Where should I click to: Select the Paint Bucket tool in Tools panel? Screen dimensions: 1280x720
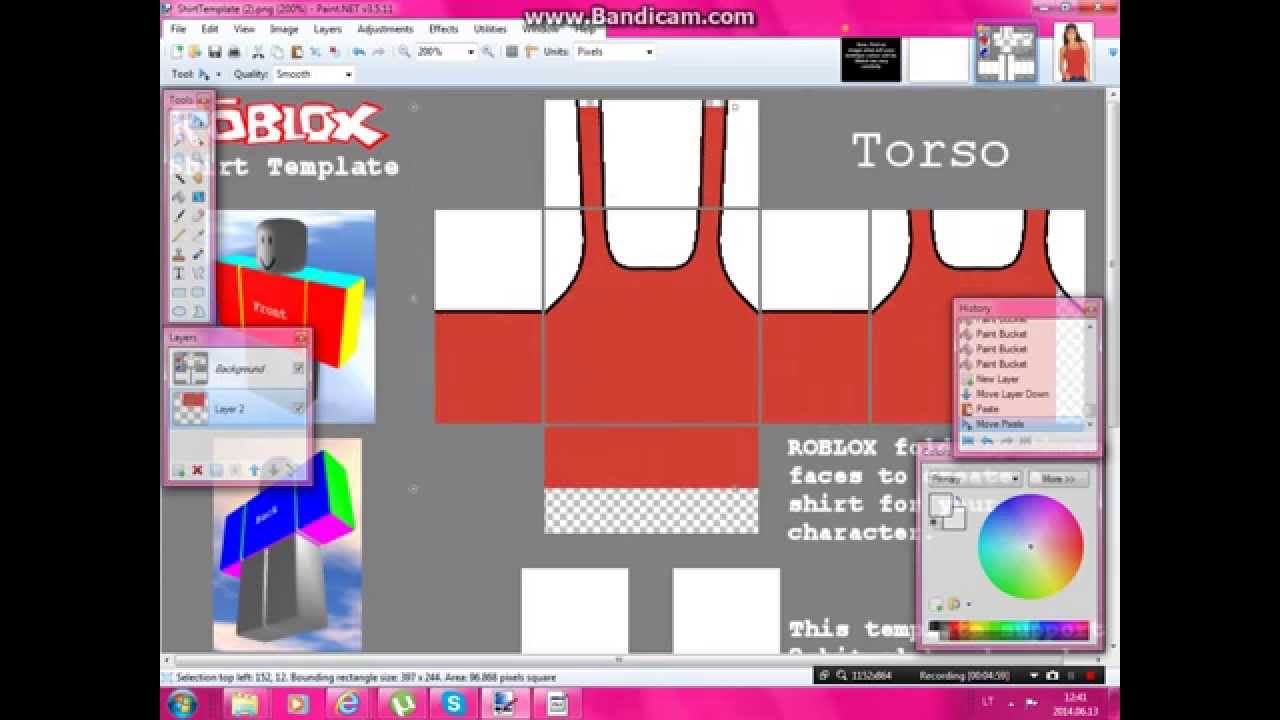(179, 197)
